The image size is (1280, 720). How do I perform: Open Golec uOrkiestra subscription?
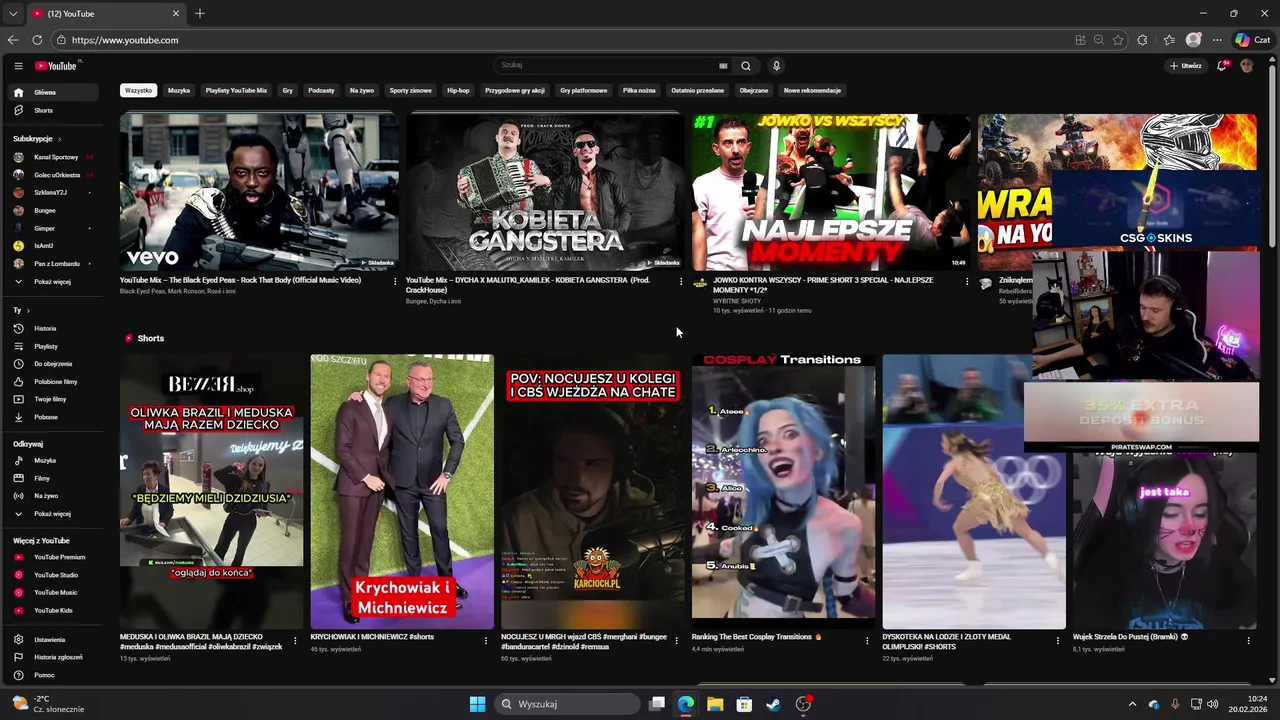coord(55,175)
